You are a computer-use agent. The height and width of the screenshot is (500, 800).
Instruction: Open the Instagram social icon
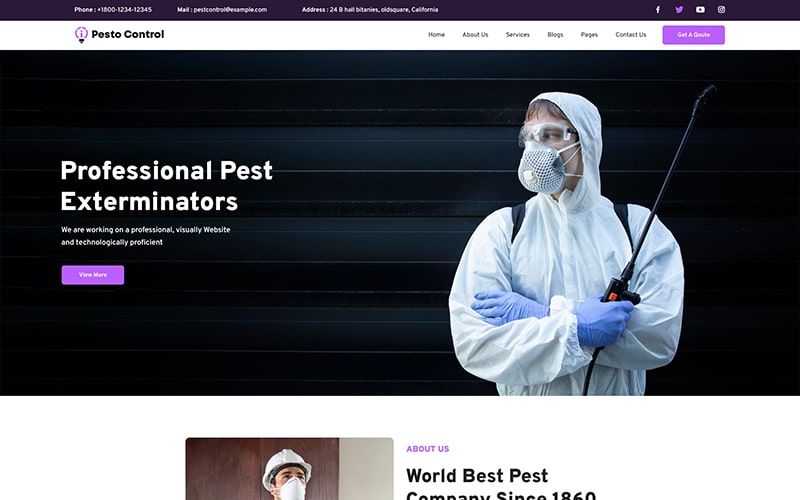[721, 10]
